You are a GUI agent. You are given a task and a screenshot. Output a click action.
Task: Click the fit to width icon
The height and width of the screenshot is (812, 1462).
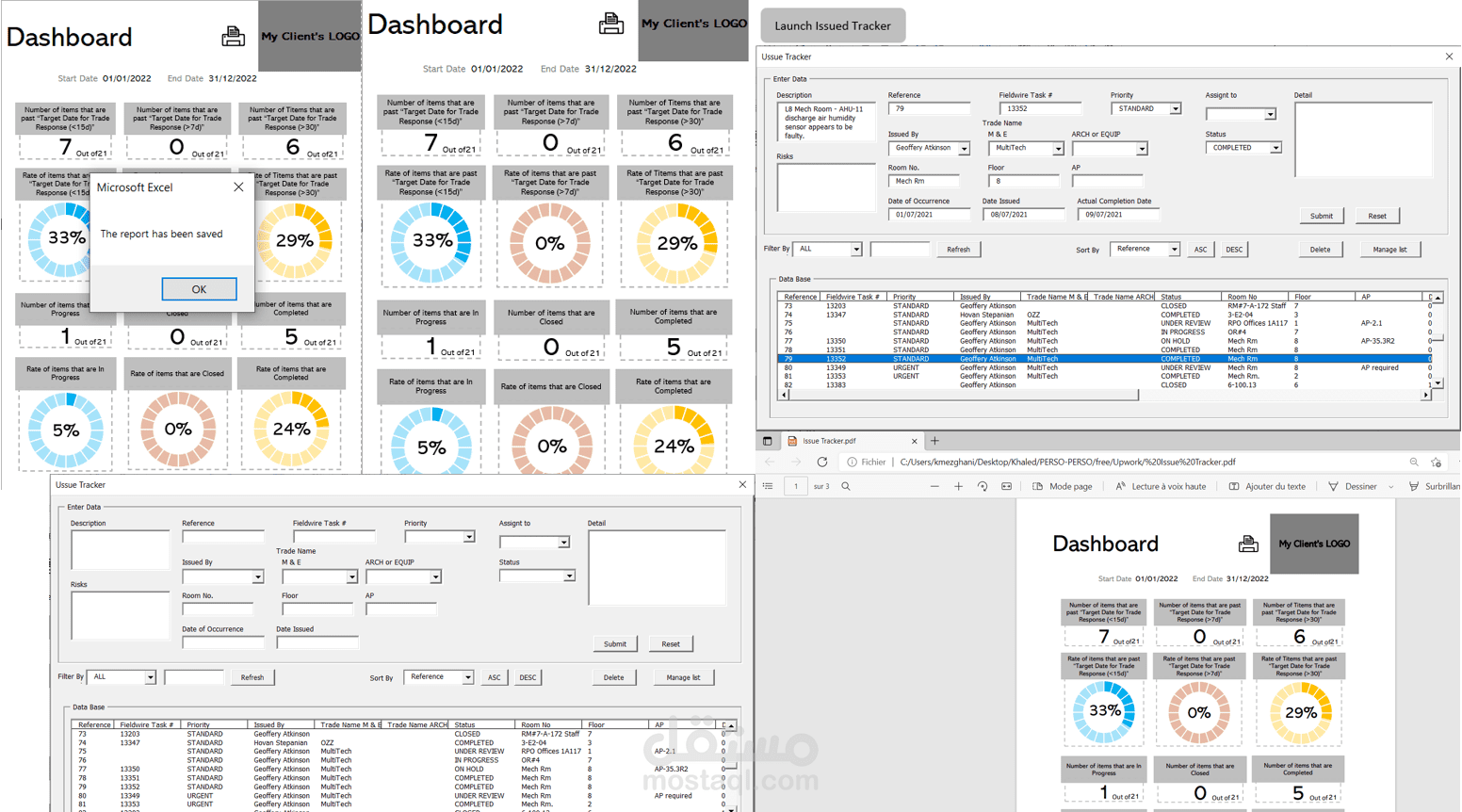click(x=1007, y=487)
